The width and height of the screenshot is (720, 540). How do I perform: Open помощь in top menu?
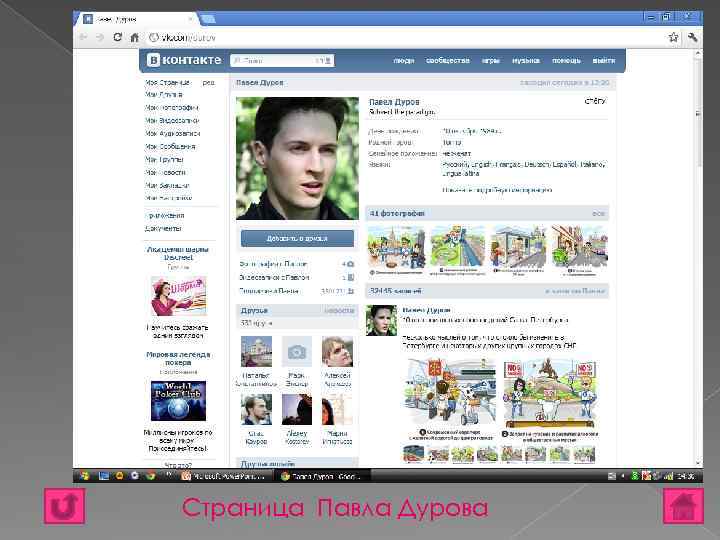(566, 61)
